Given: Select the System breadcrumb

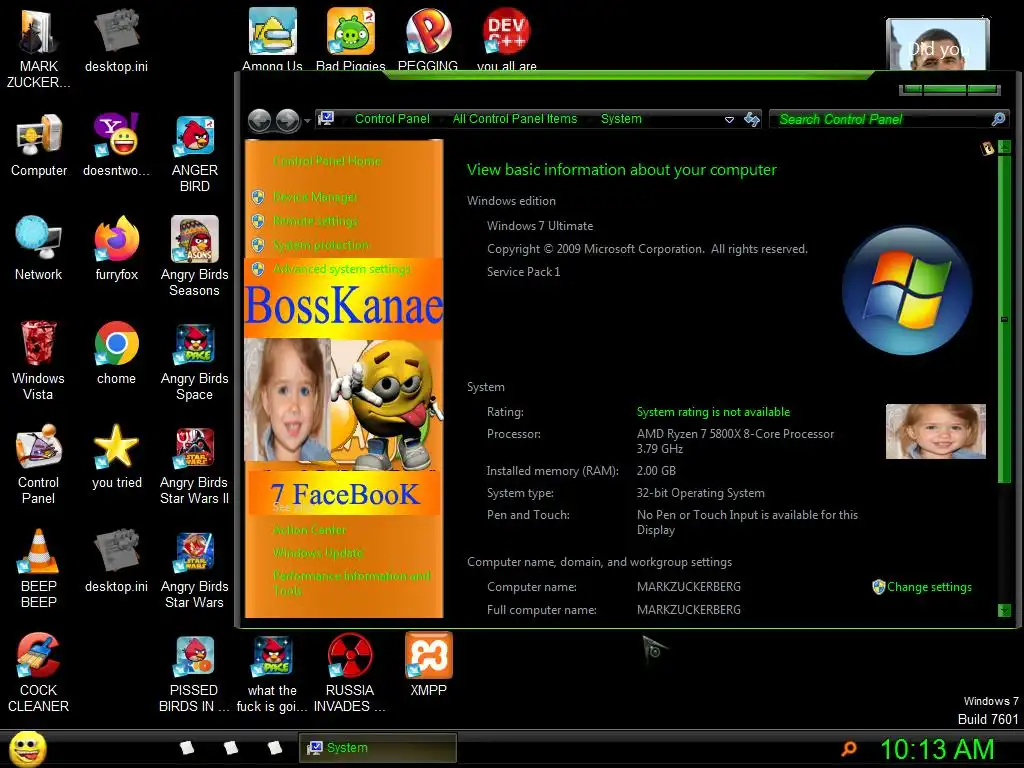Looking at the screenshot, I should 621,119.
